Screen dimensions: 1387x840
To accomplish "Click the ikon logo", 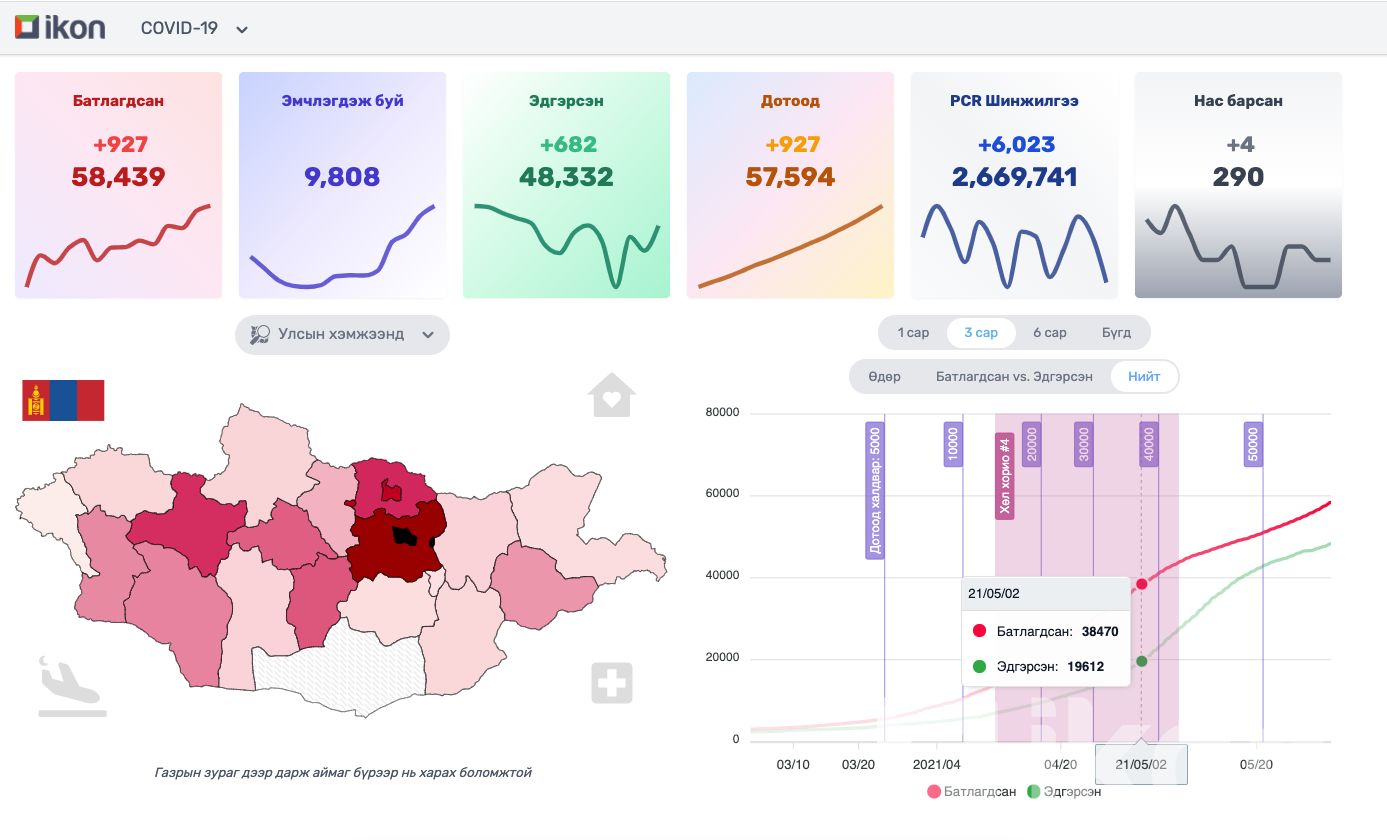I will 60,28.
